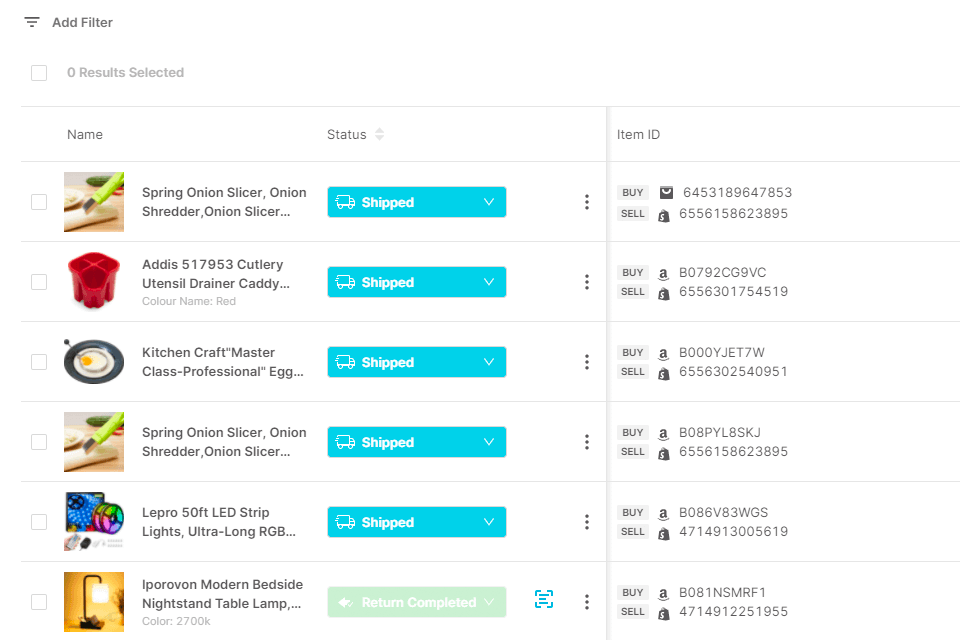Screen dimensions: 960x640
Task: Open the bedside lamp product thumbnail
Action: [93, 601]
